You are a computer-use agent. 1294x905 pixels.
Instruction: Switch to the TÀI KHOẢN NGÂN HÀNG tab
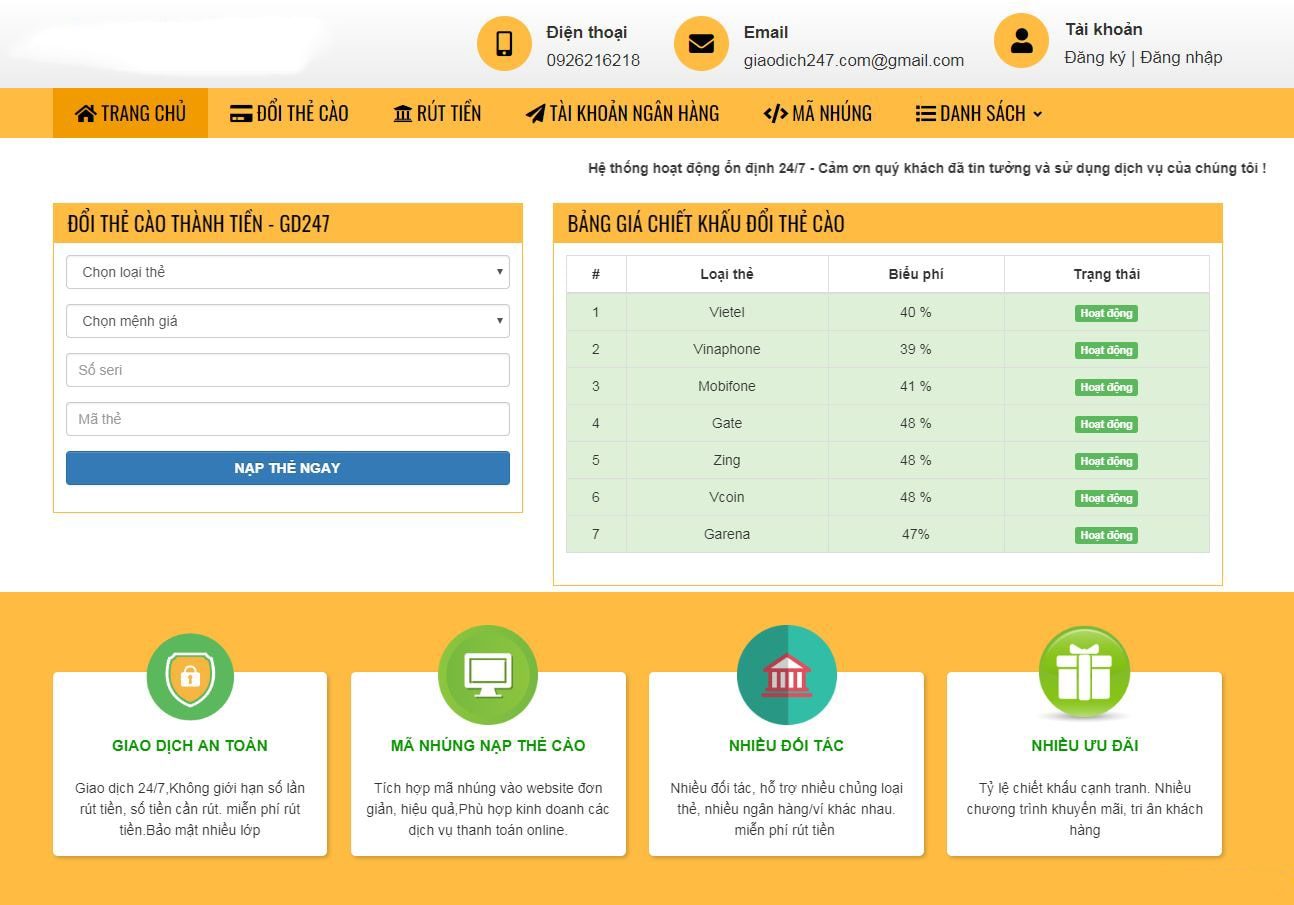tap(622, 113)
